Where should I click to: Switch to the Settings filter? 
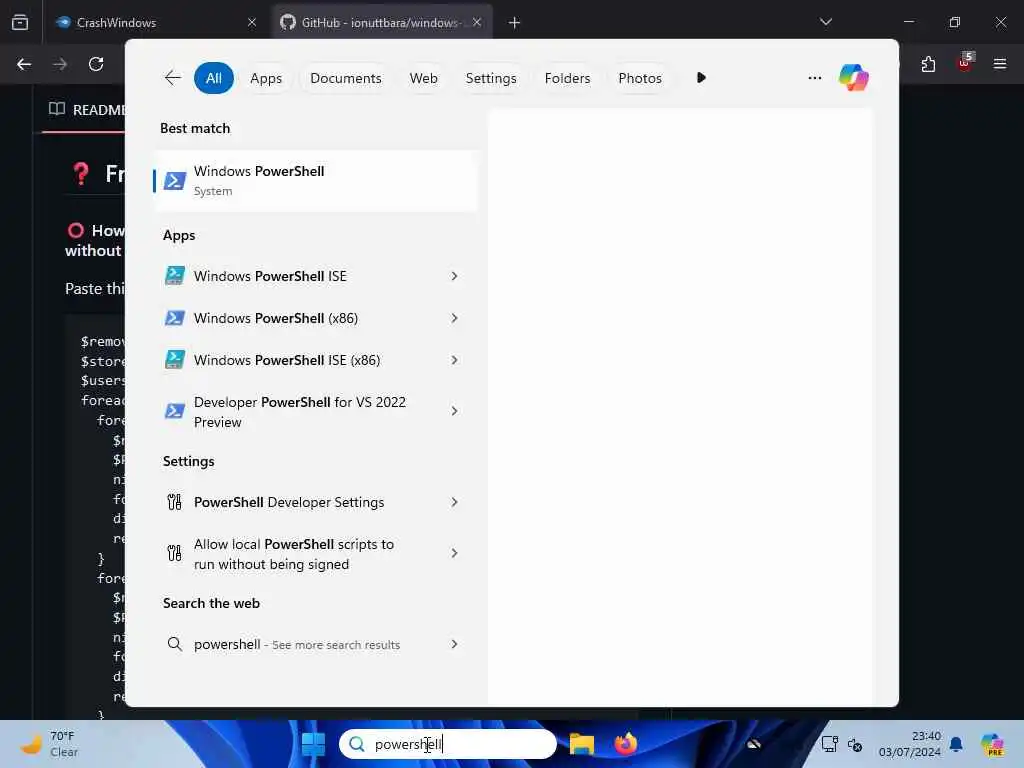(490, 78)
